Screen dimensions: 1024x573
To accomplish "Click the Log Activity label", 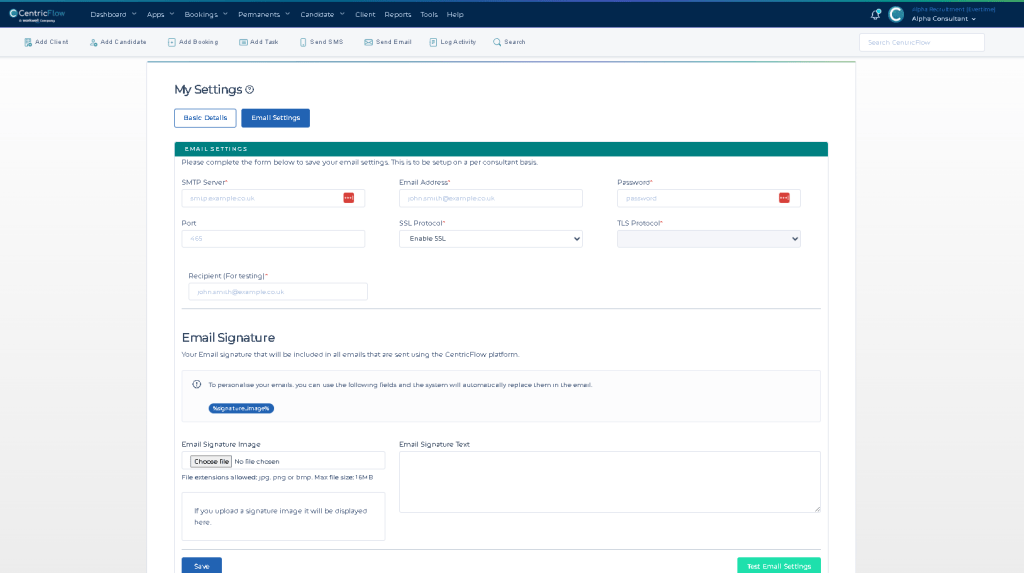I will pos(458,42).
